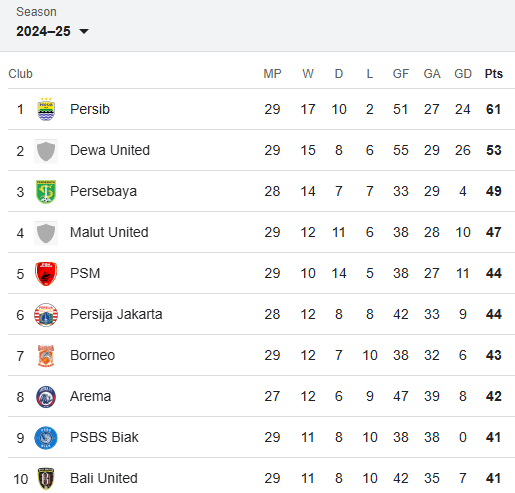The image size is (515, 493).
Task: Click the Borneo orange crest
Action: pos(46,356)
